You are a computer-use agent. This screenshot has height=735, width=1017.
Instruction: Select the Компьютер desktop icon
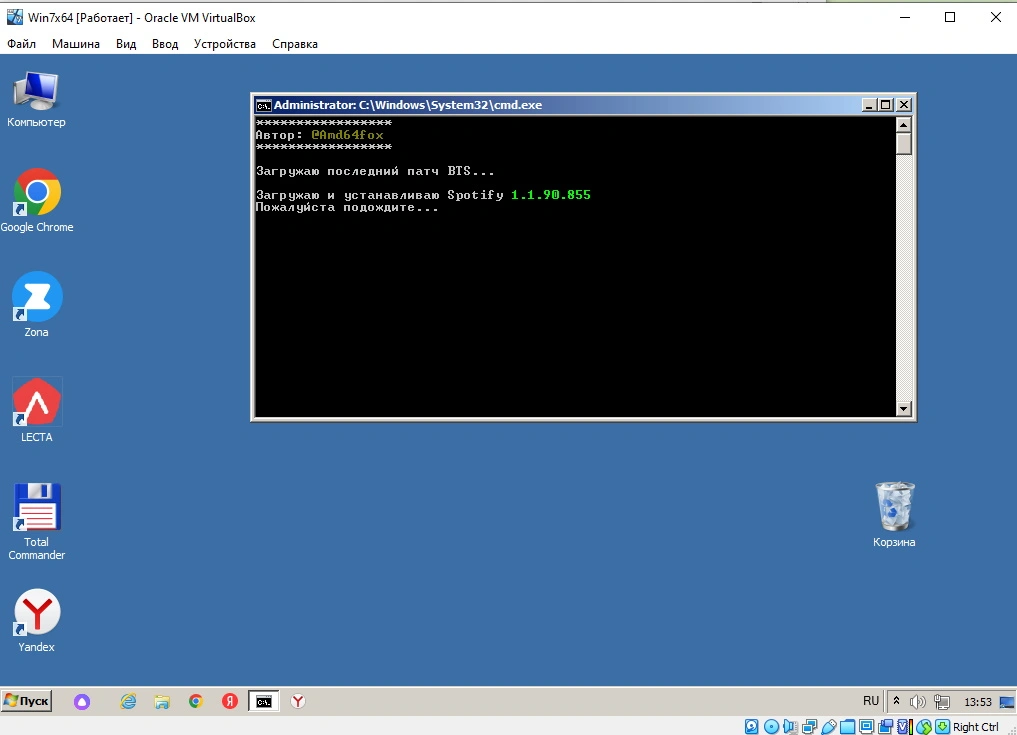point(36,99)
